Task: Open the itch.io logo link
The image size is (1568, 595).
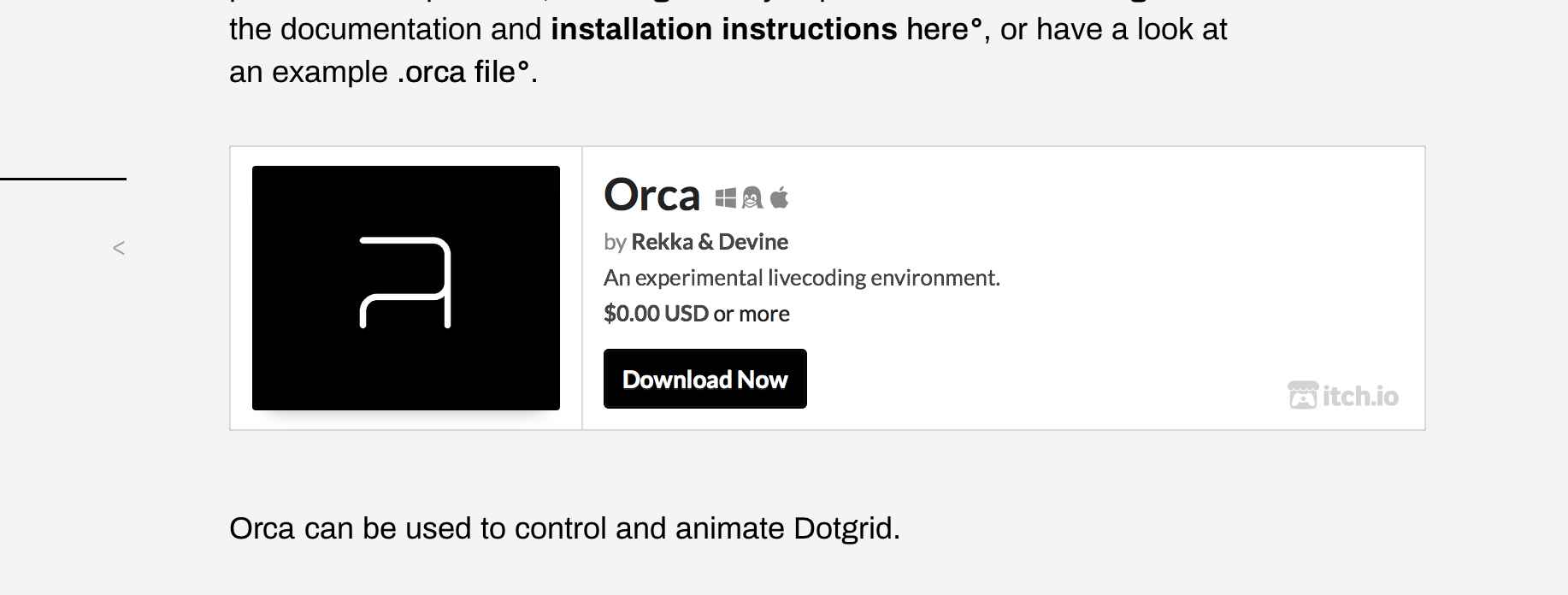Action: (x=1343, y=396)
